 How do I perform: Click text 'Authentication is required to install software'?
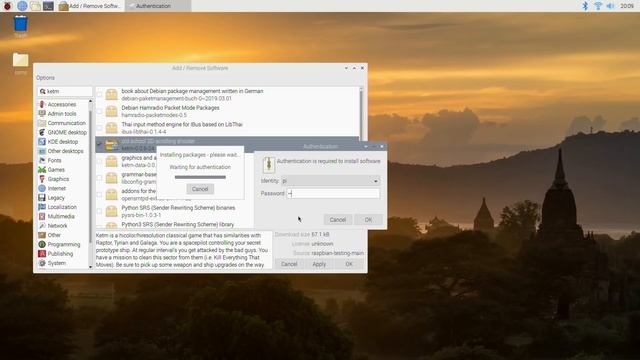(x=329, y=161)
